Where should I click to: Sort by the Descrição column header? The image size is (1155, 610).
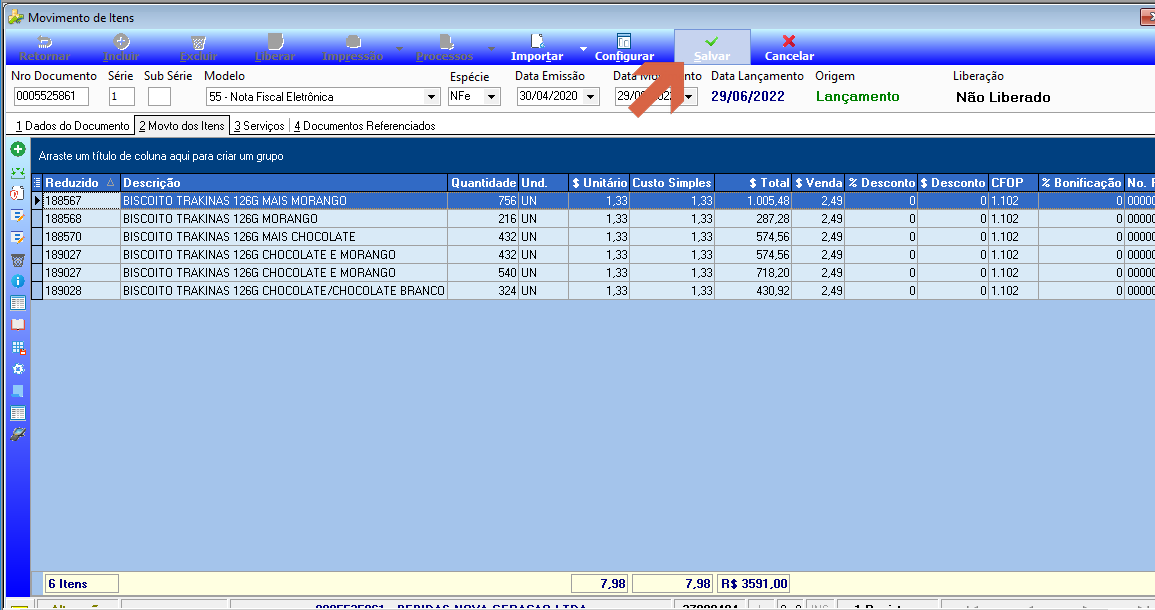point(284,183)
